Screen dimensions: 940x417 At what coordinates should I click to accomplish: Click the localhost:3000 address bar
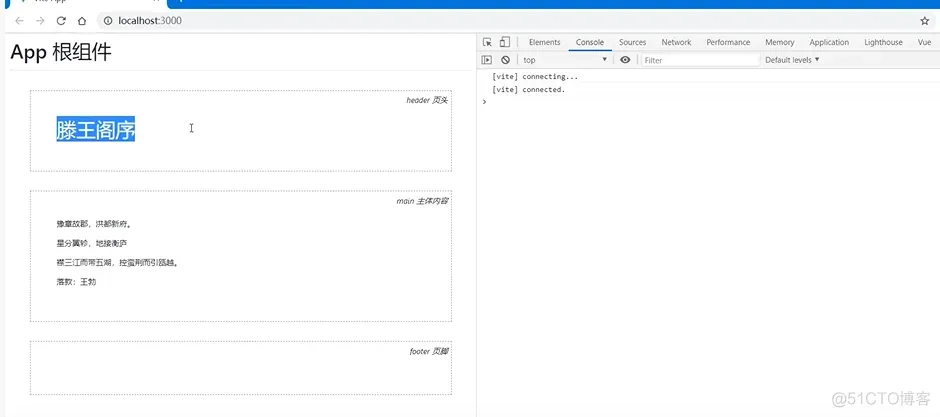tap(516, 21)
